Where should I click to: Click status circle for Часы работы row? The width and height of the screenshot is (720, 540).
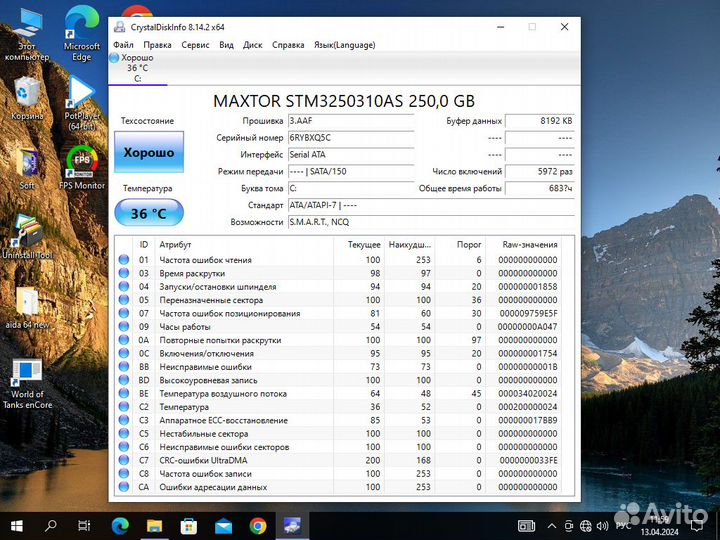124,326
